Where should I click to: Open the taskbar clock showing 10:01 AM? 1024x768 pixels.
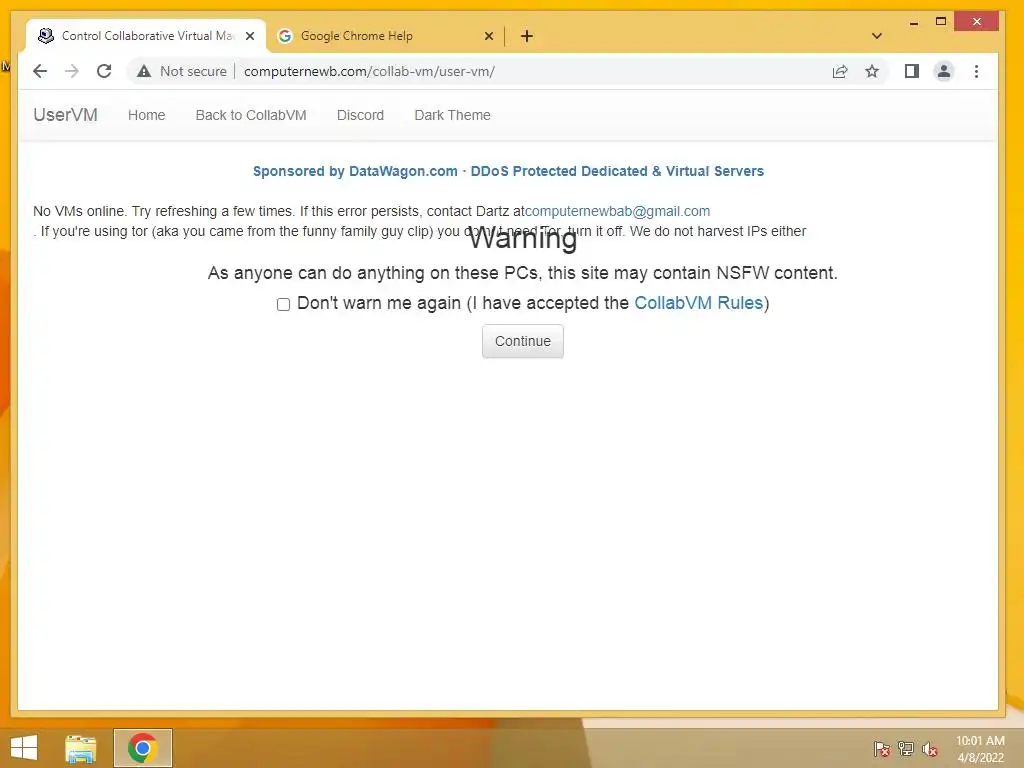click(980, 749)
